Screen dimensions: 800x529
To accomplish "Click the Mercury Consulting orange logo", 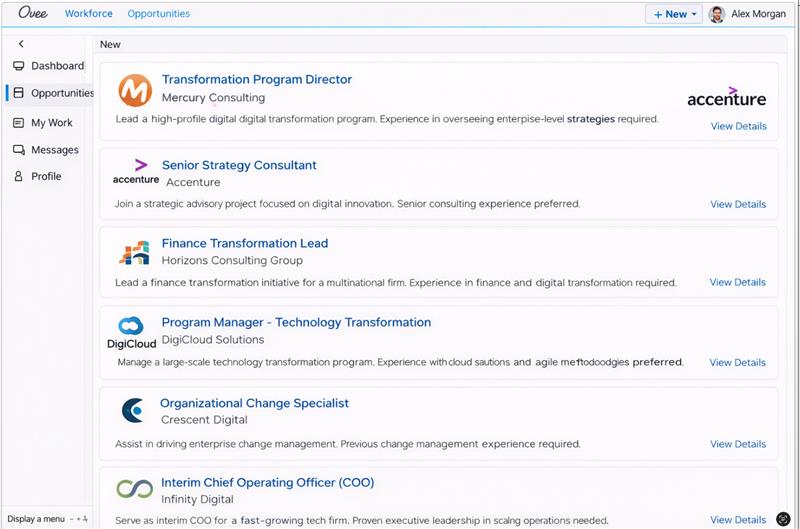I will 135,90.
